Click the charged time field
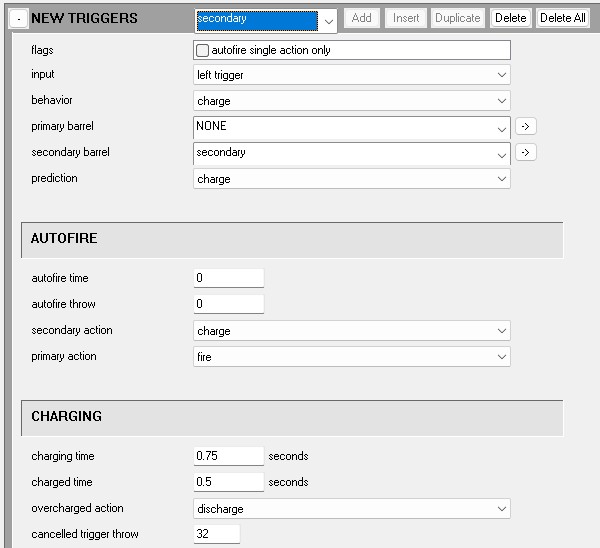This screenshot has height=548, width=600. coord(228,482)
